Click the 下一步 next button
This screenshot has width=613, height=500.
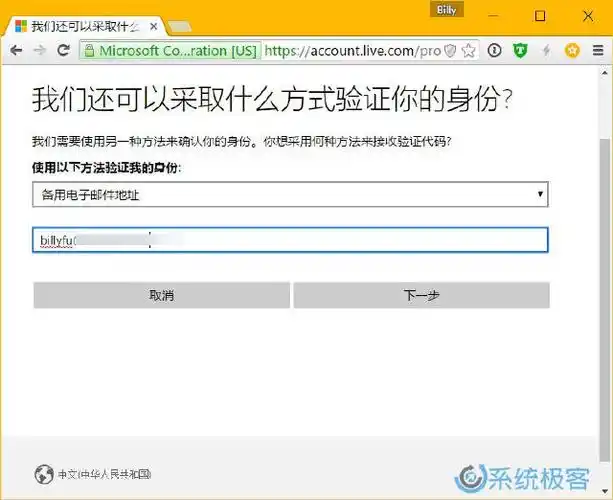pyautogui.click(x=421, y=295)
